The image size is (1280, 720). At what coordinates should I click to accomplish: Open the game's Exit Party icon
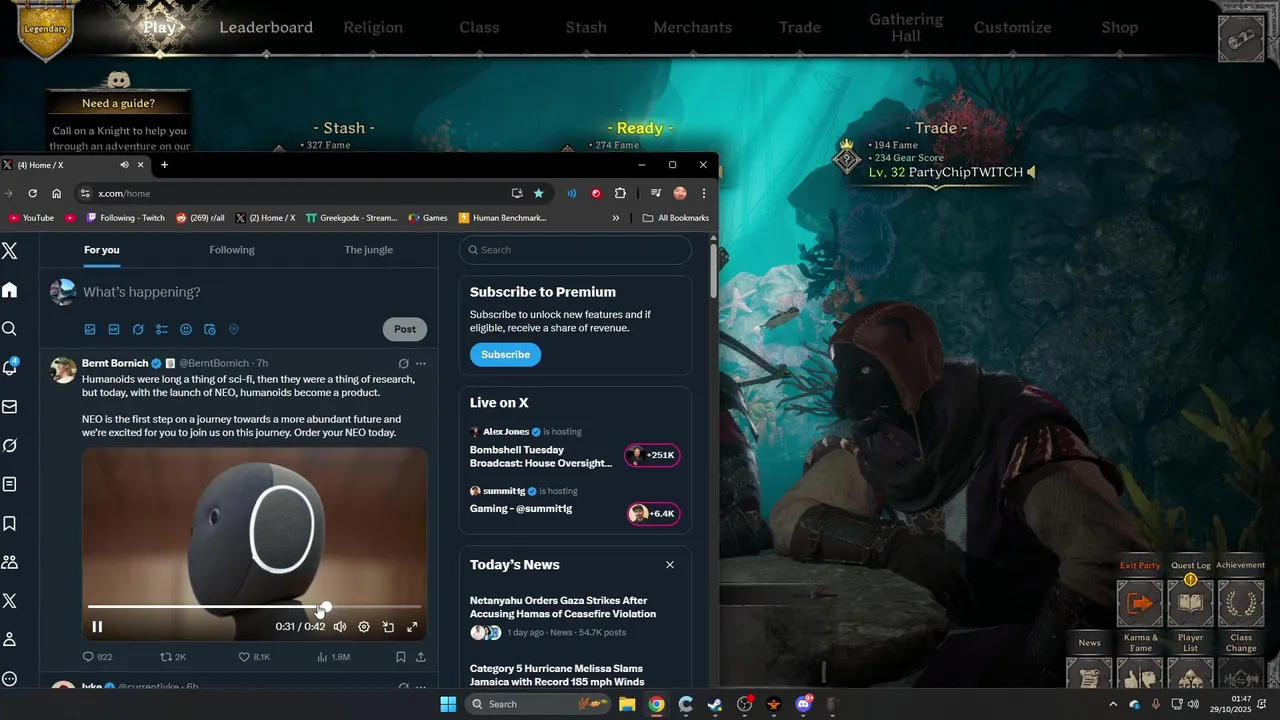pos(1140,602)
